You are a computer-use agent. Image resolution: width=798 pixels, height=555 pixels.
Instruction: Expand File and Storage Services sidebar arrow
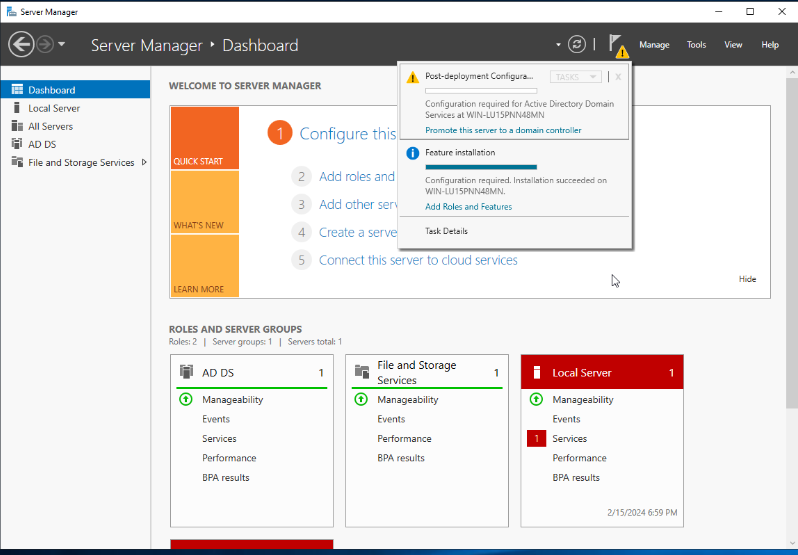[144, 162]
